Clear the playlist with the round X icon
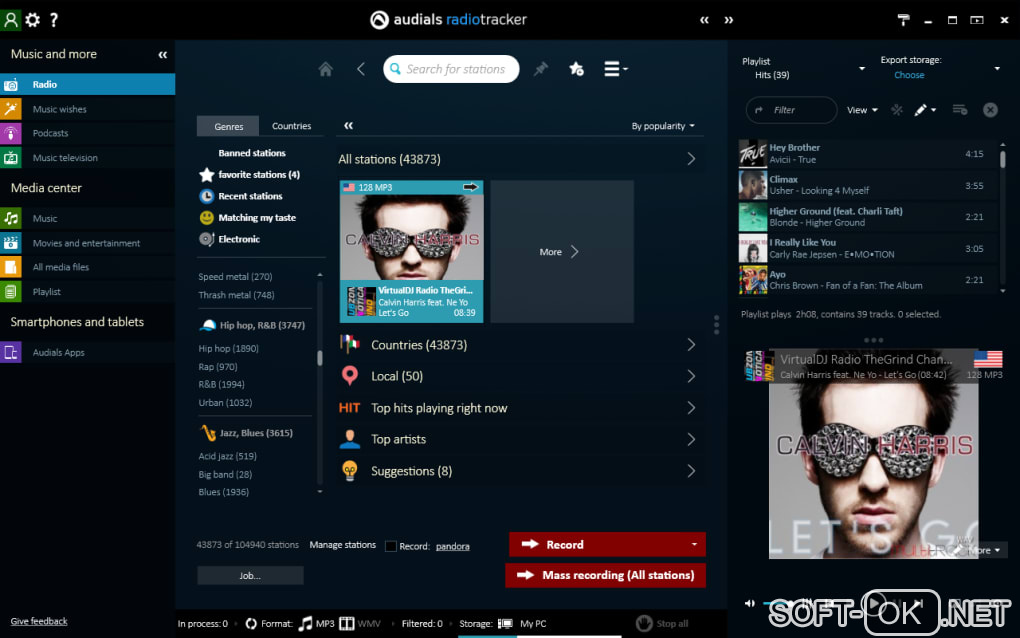Image resolution: width=1020 pixels, height=638 pixels. point(990,110)
